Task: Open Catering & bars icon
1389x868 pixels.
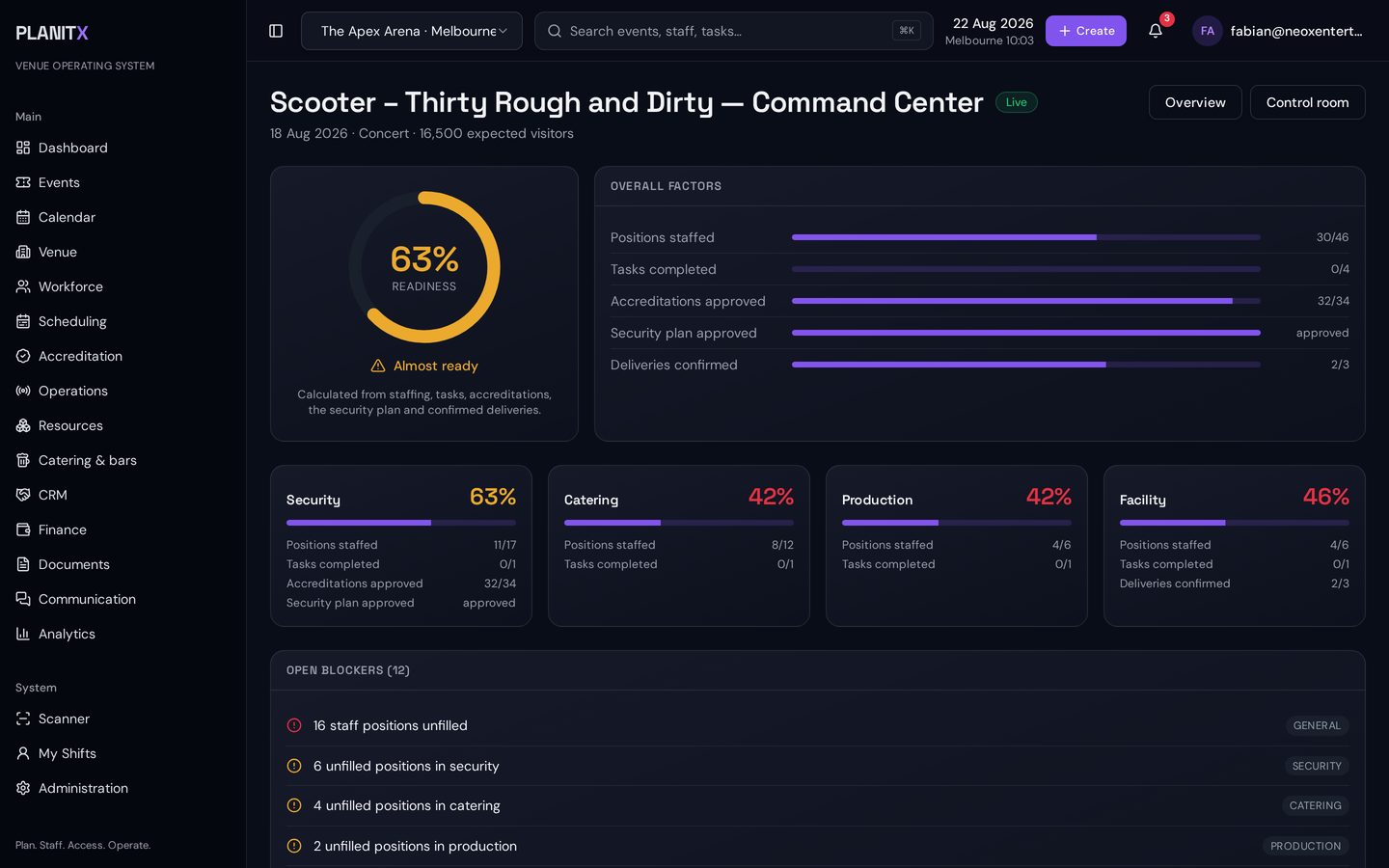Action: click(23, 460)
